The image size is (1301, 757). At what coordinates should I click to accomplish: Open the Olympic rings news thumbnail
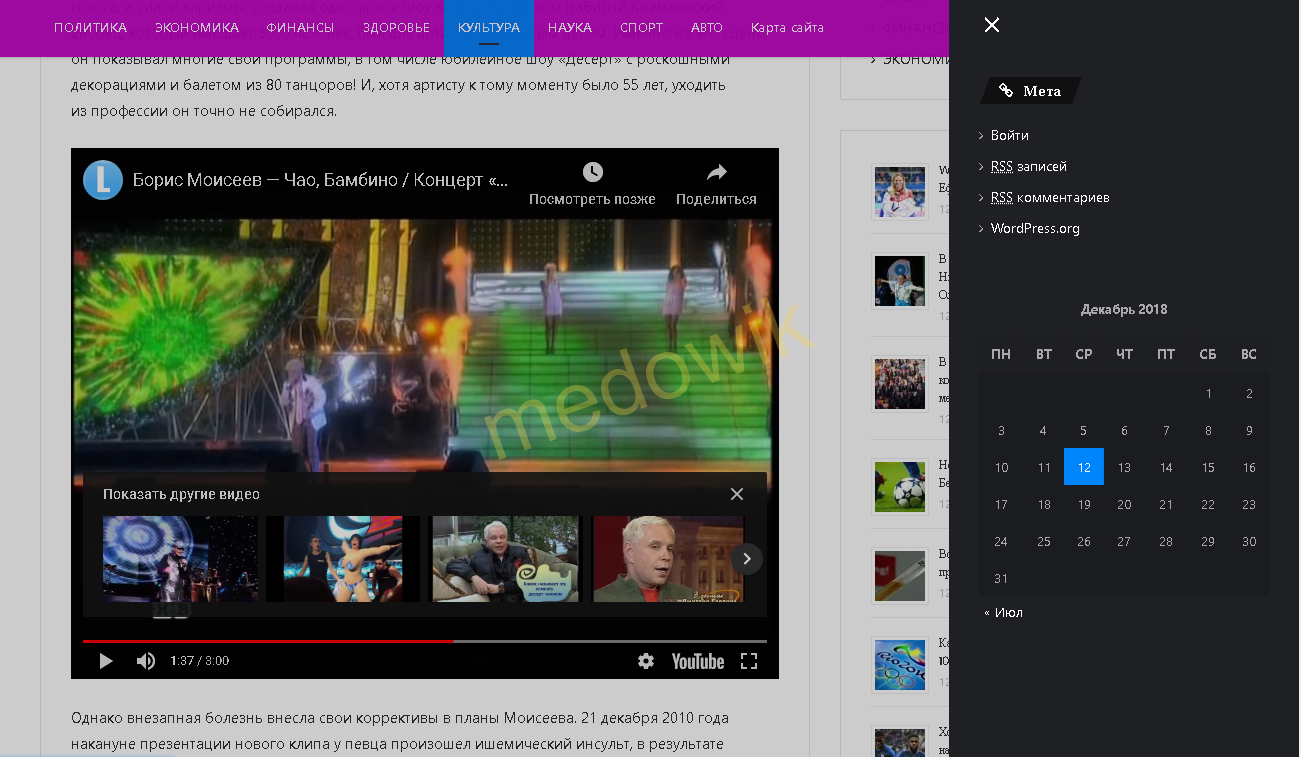[x=900, y=664]
